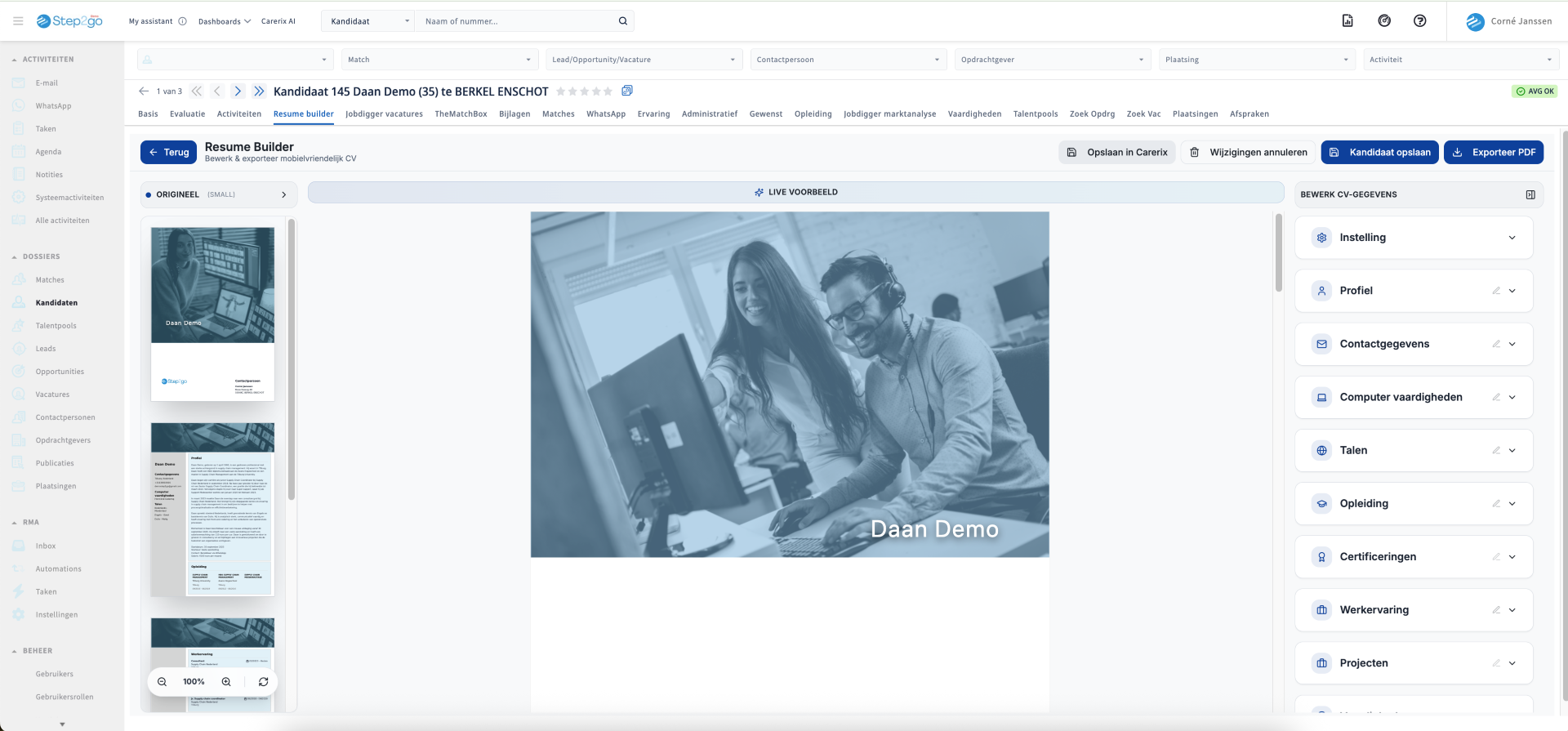This screenshot has height=731, width=1568.
Task: Expand the Instelling section
Action: [1512, 238]
